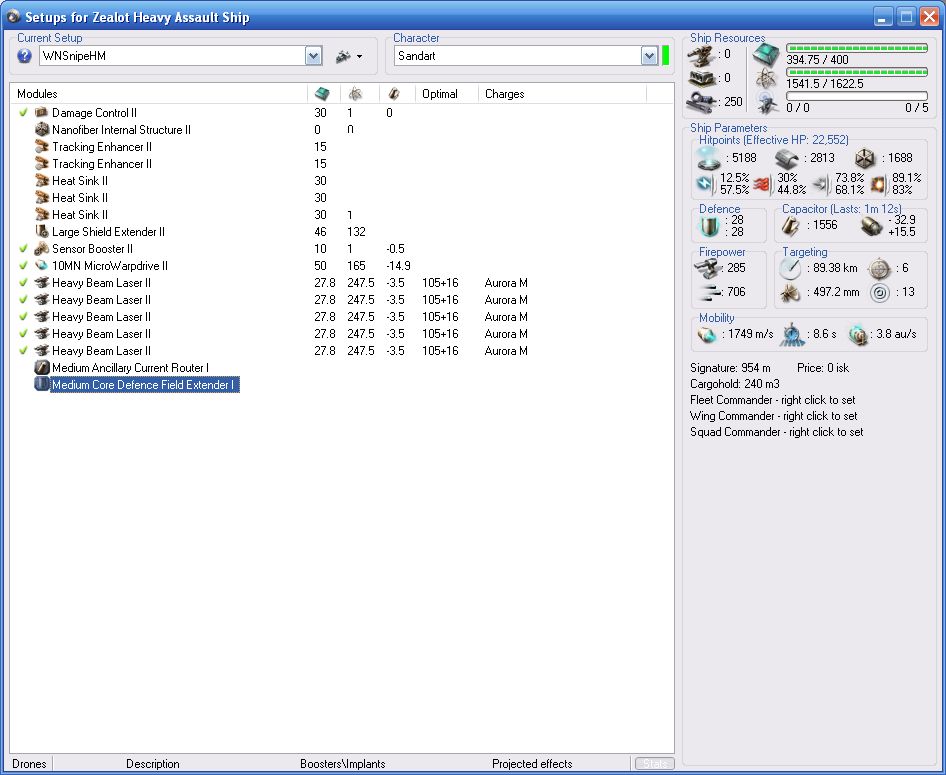946x775 pixels.
Task: Sort by the powergrid column header icon
Action: tap(356, 93)
